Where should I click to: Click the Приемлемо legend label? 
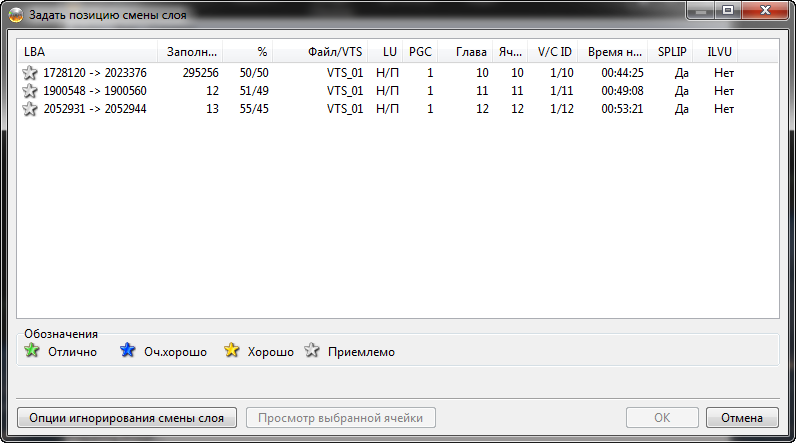click(x=361, y=352)
